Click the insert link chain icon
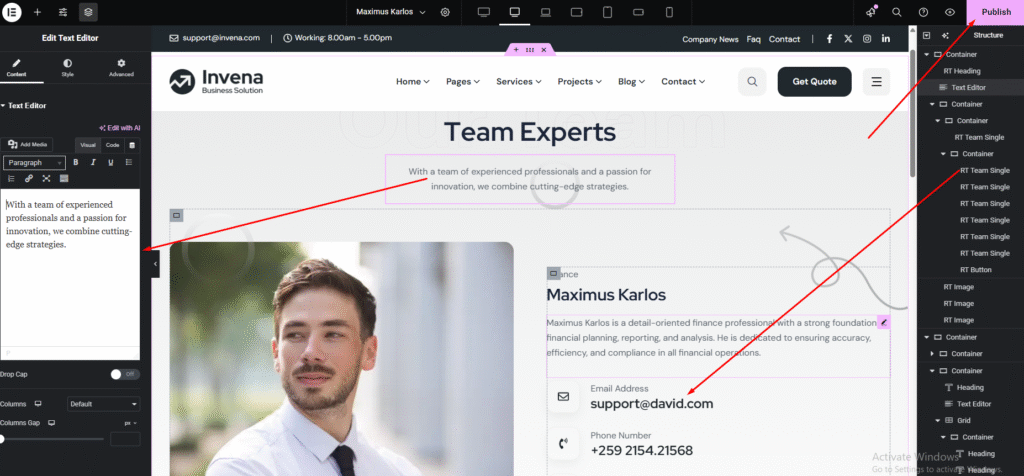 point(29,178)
